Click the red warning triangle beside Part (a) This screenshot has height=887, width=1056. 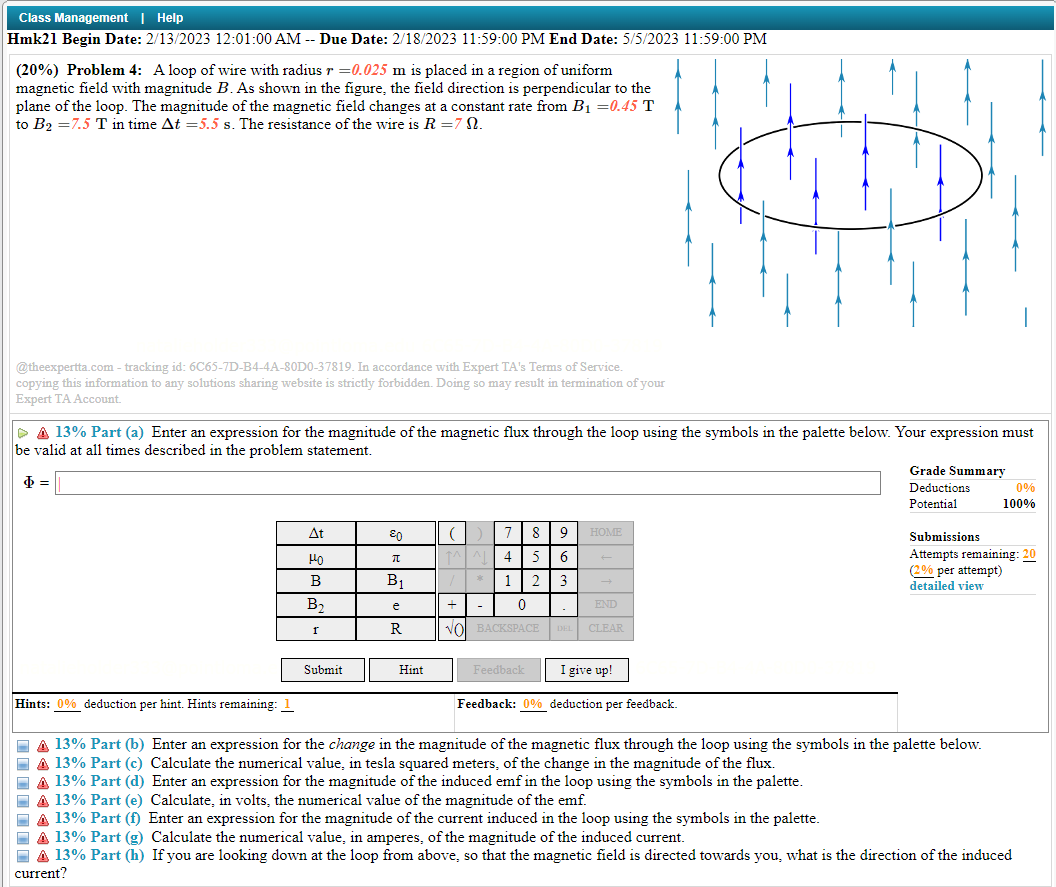[41, 432]
